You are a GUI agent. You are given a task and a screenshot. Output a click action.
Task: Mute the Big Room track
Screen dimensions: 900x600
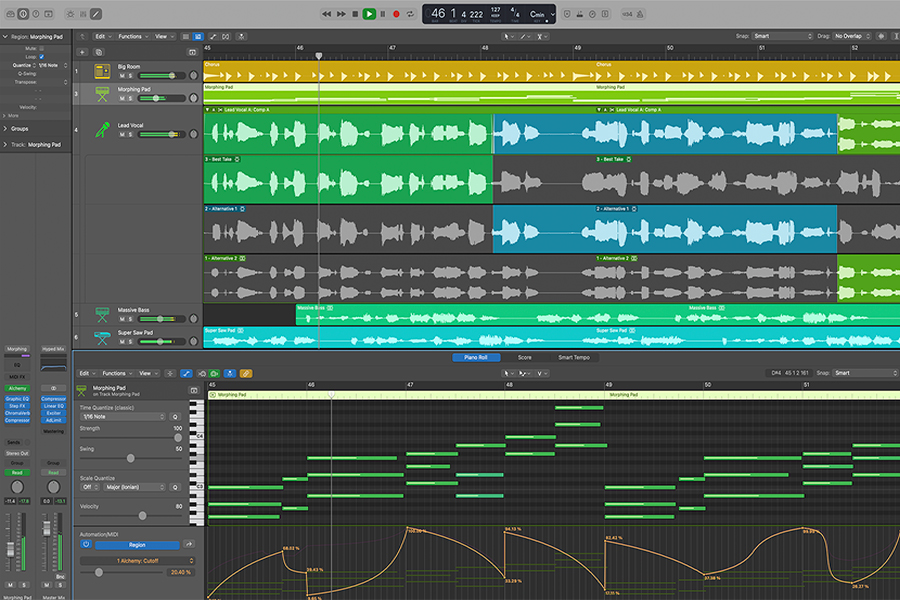click(x=122, y=76)
